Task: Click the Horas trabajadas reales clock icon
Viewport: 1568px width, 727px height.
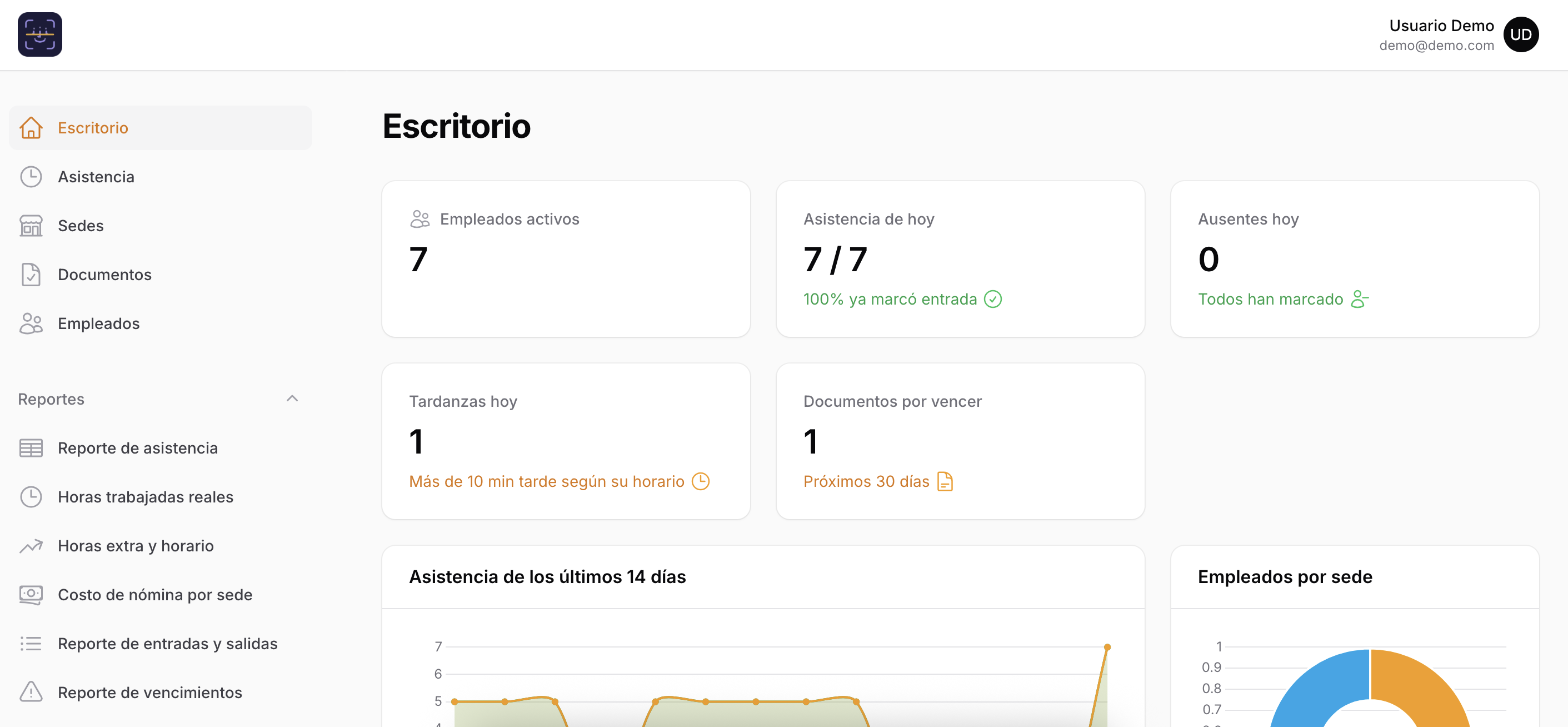Action: coord(31,497)
